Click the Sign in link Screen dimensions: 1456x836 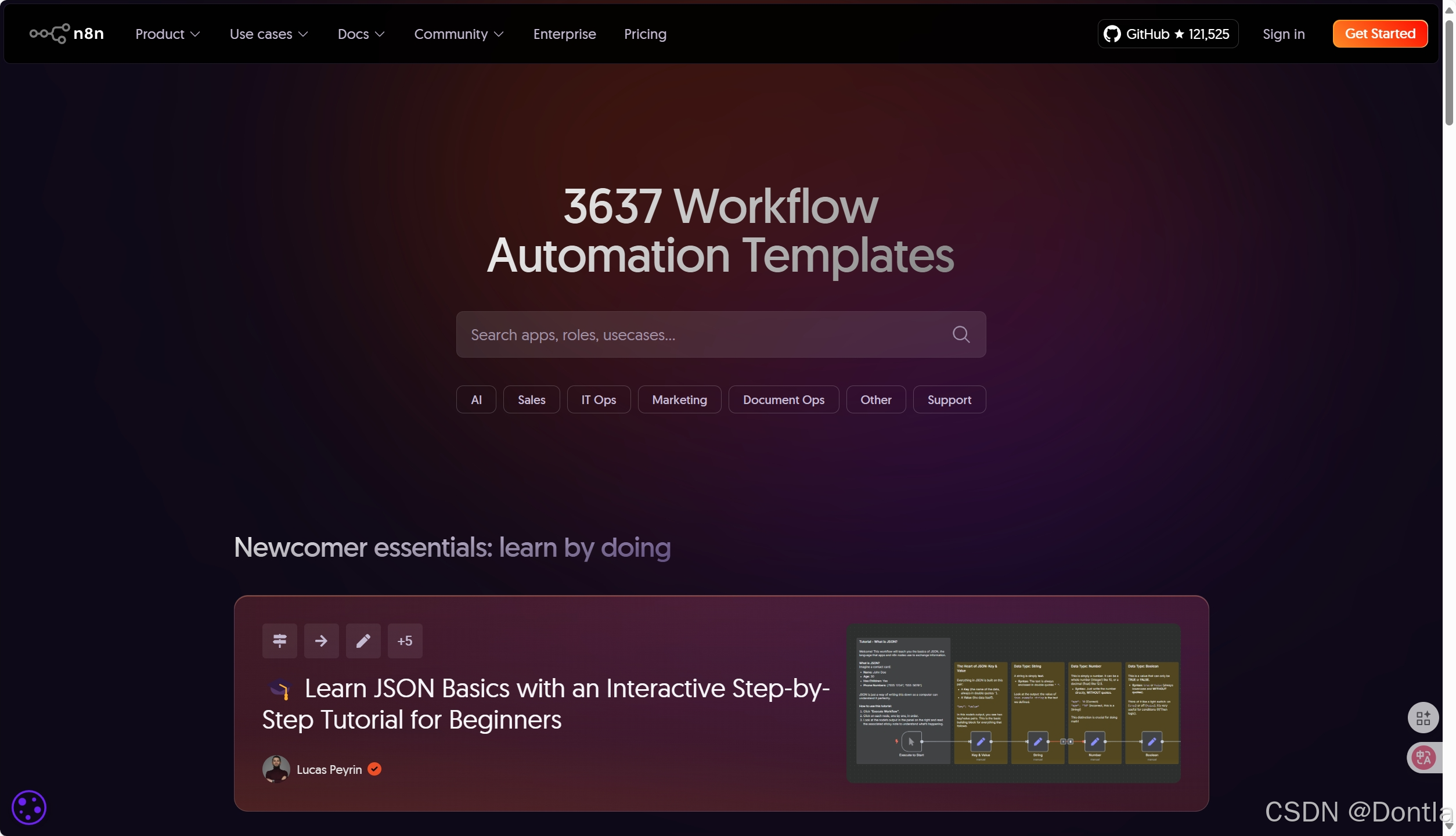click(x=1284, y=34)
